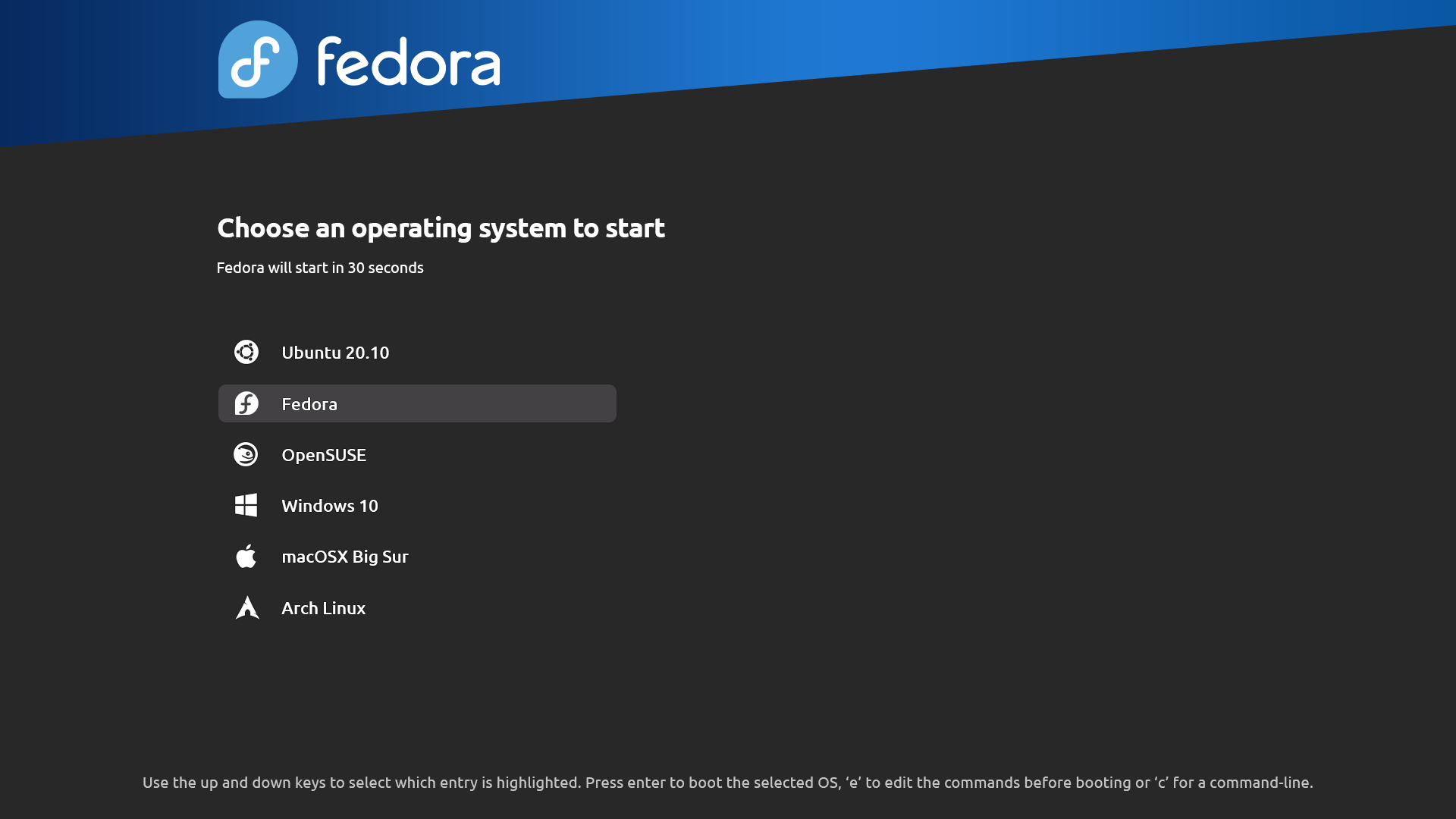Click the 'Fedora will start in 30 seconds' countdown
The height and width of the screenshot is (819, 1456).
[320, 268]
